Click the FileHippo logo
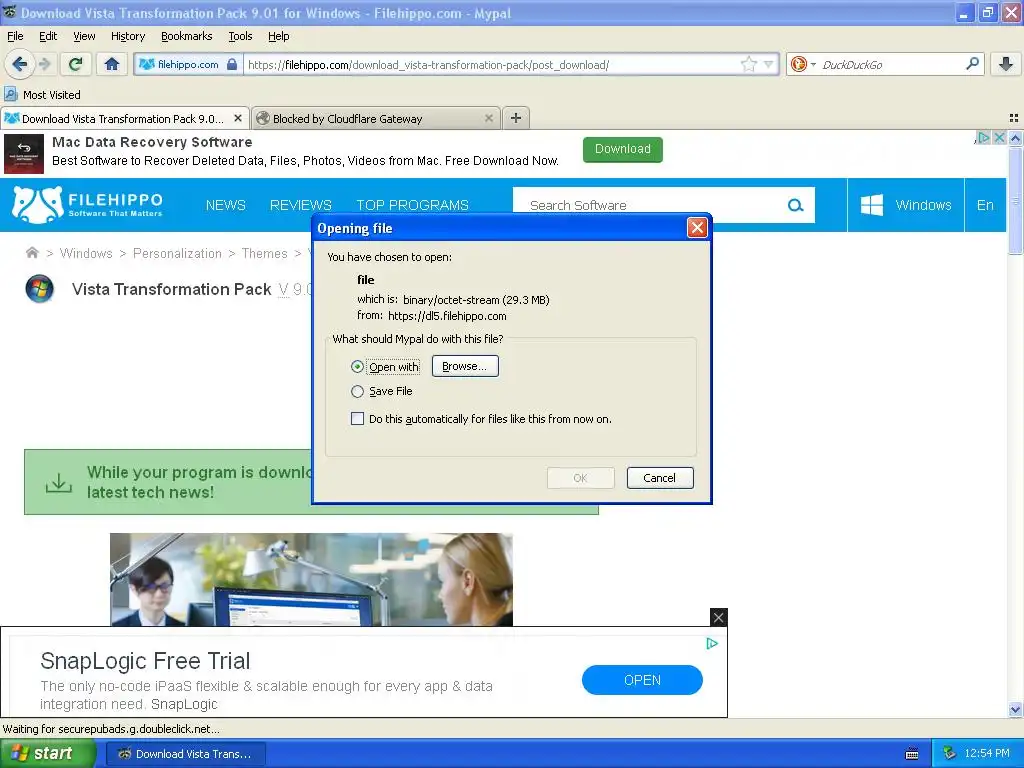 [88, 204]
